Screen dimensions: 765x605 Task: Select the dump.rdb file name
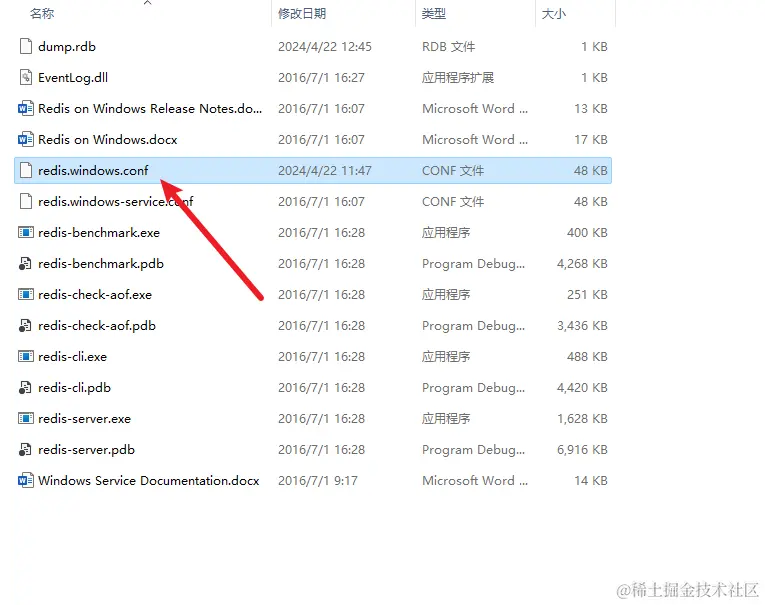(67, 46)
